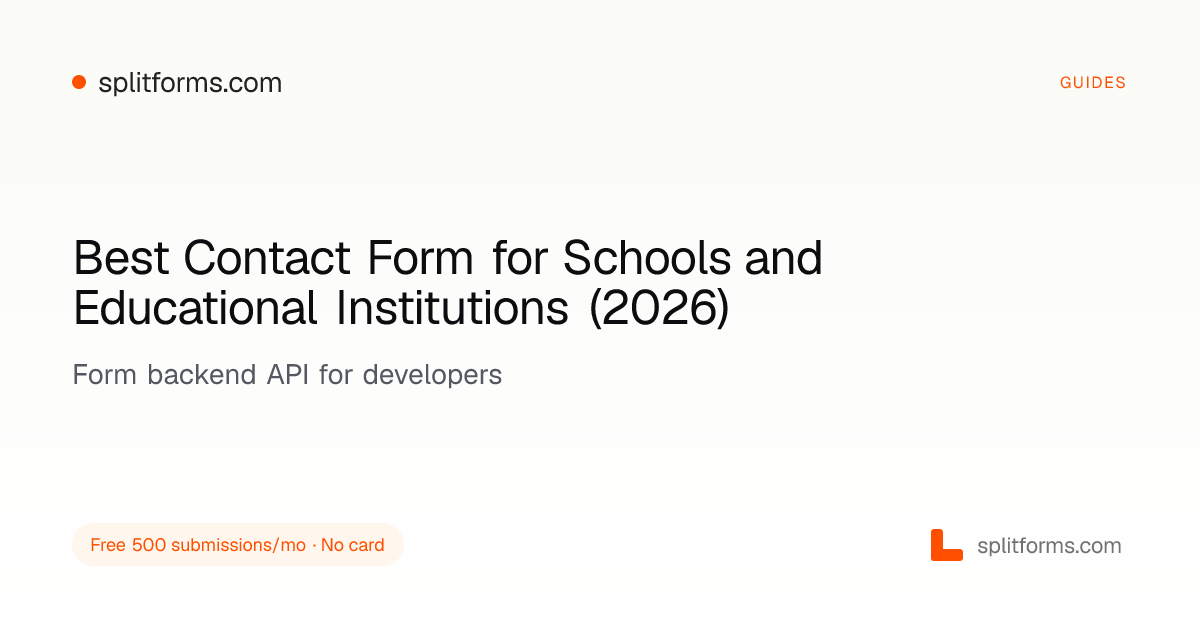Click the subtitle "Form backend API for developers"

click(x=287, y=375)
